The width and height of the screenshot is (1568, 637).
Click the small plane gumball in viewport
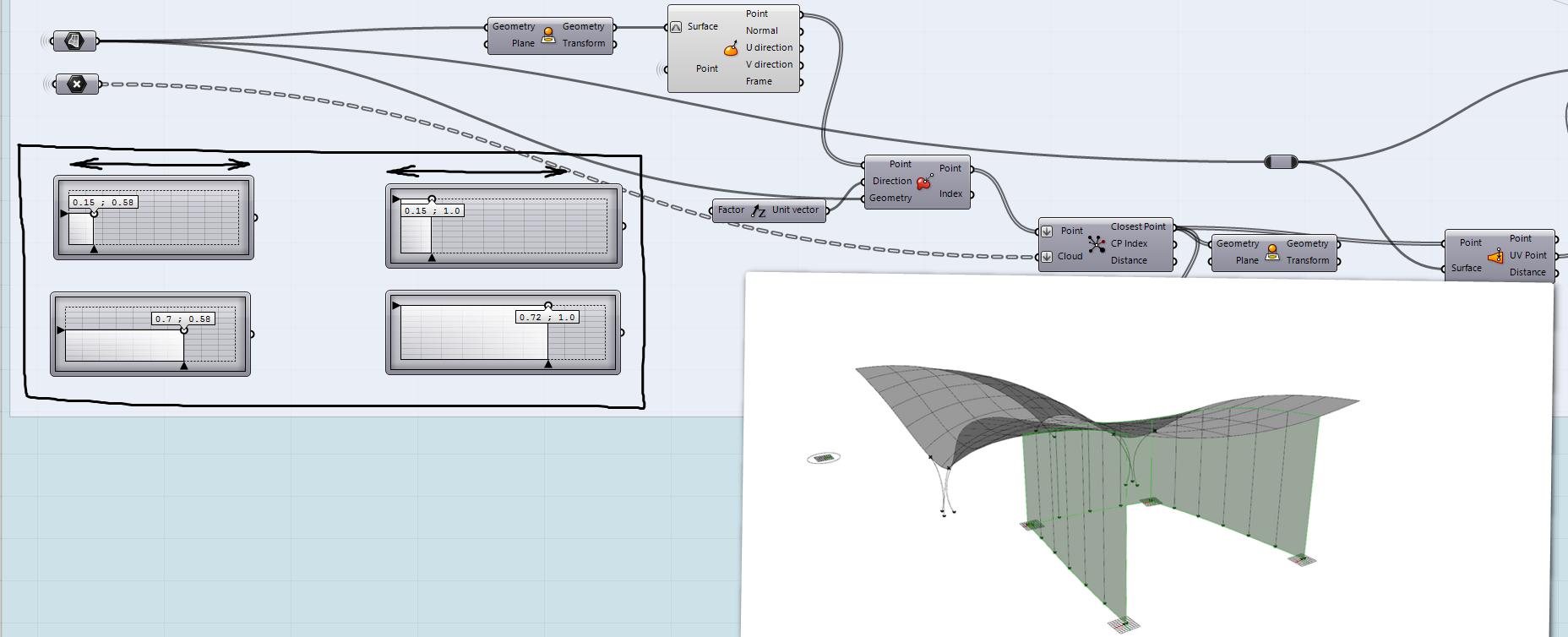(824, 458)
